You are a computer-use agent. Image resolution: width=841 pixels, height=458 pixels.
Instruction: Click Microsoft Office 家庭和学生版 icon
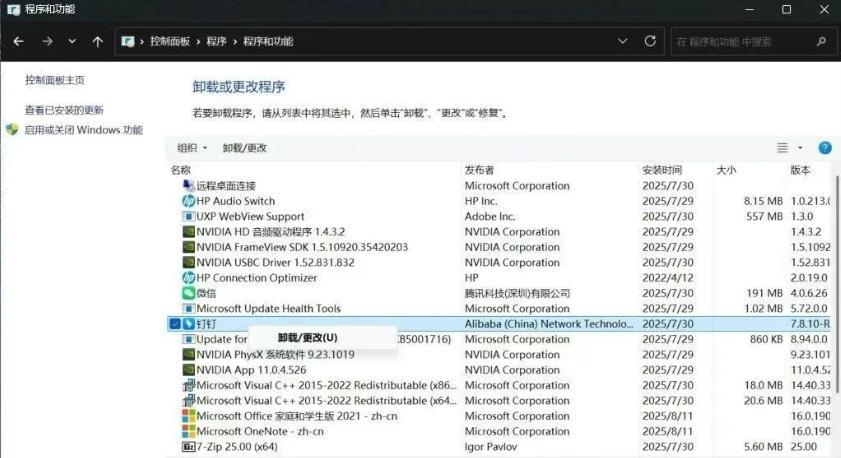(188, 416)
